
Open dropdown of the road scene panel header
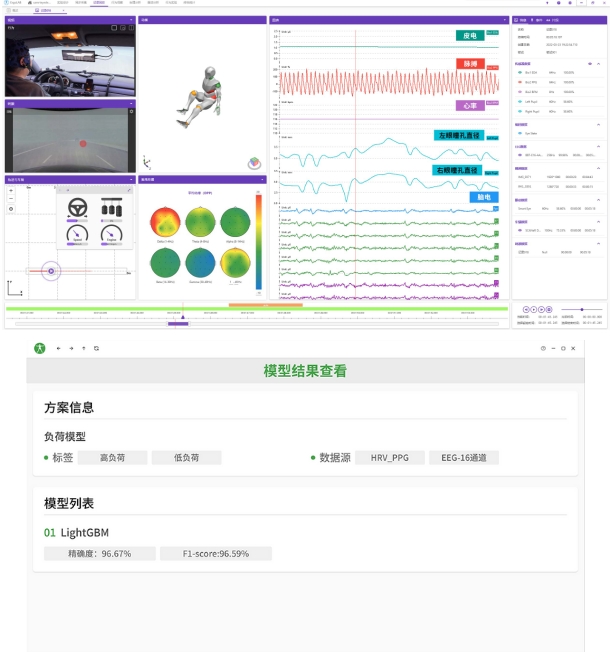pos(131,104)
